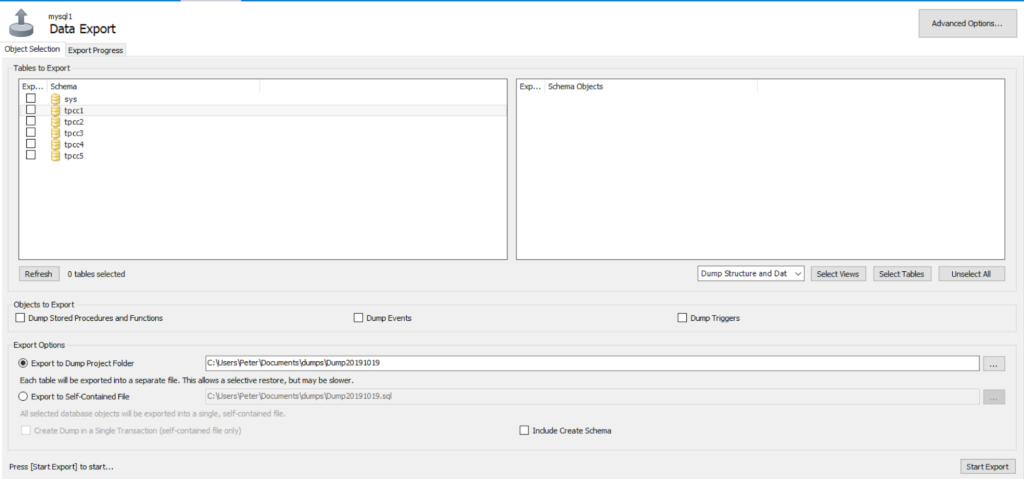
Task: Check the export box for tpcc3 schema
Action: (x=31, y=132)
